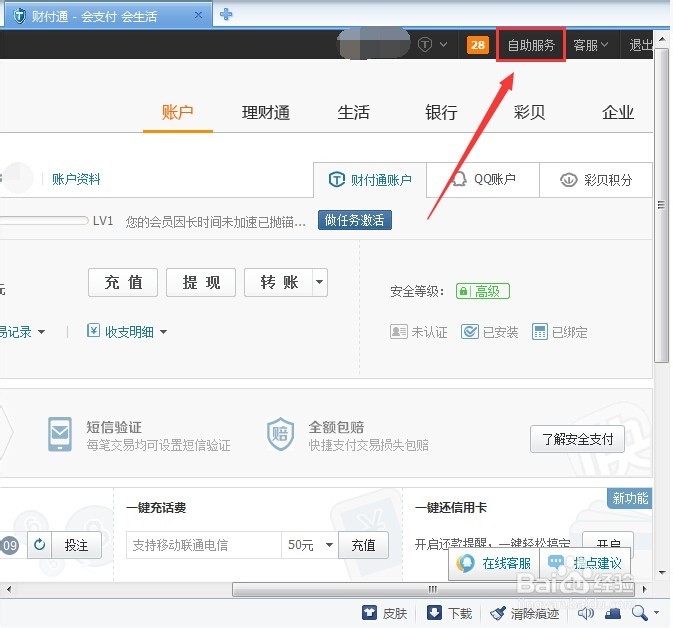Click the 充值 recharge button
The image size is (673, 628).
tap(123, 282)
